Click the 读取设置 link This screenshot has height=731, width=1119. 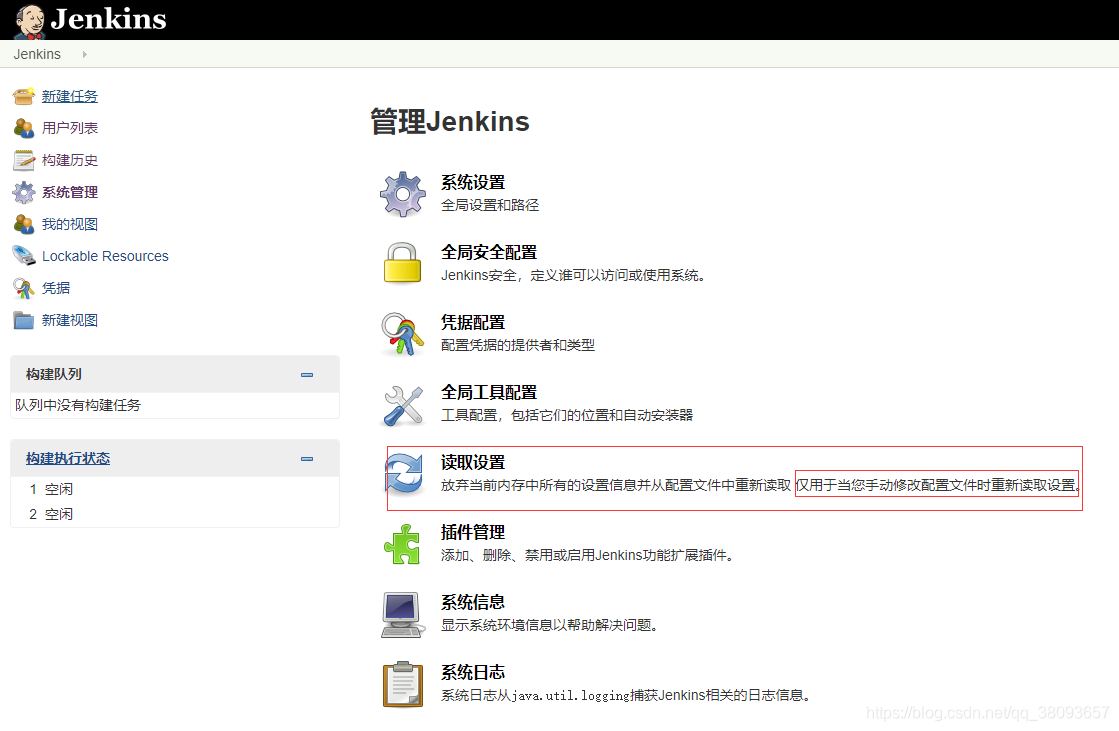coord(473,463)
